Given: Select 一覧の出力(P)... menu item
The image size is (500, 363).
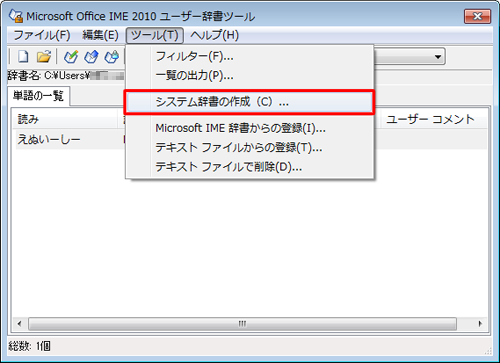Looking at the screenshot, I should (x=249, y=76).
